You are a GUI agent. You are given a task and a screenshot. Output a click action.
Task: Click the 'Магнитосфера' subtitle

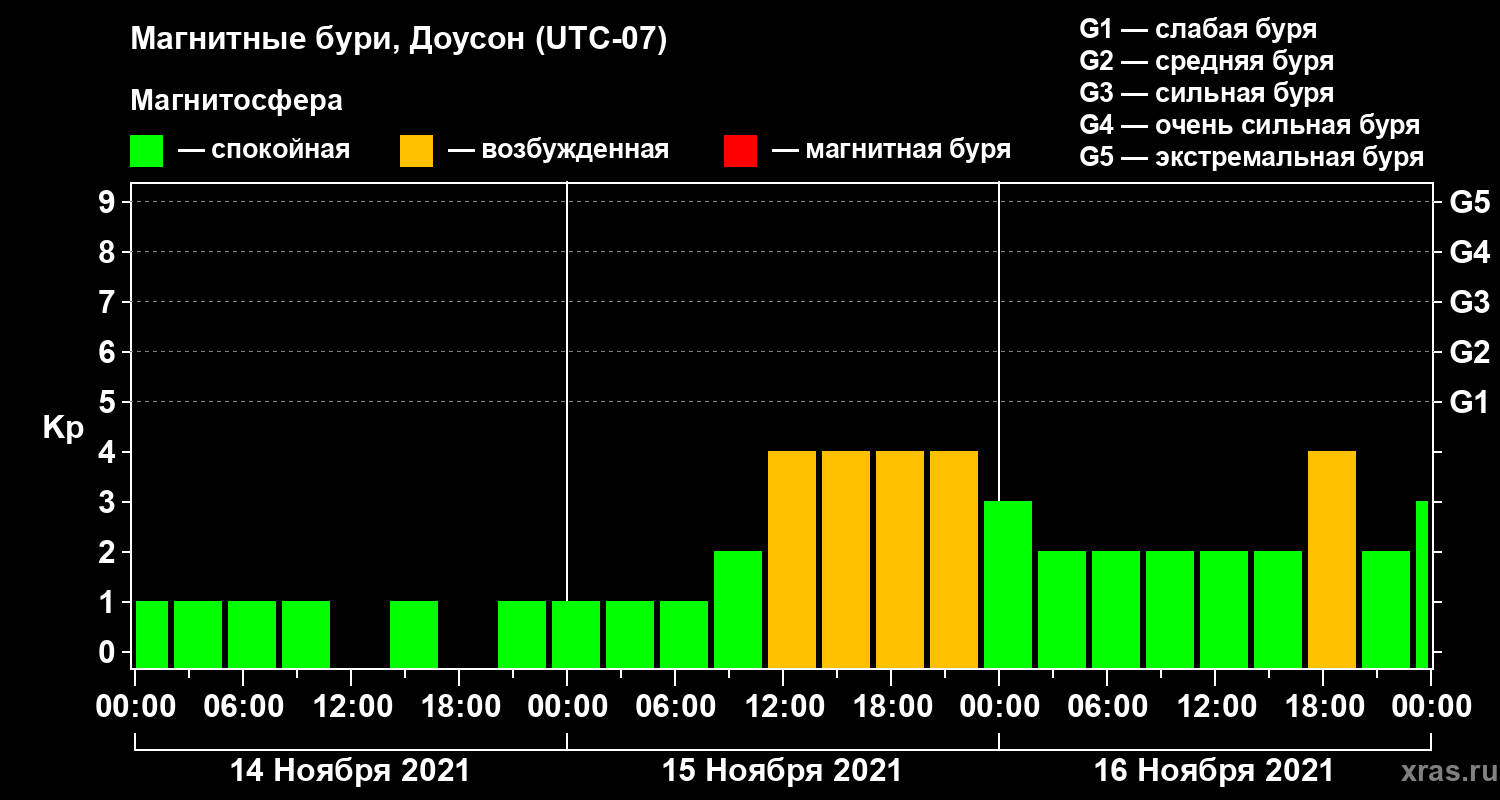click(236, 101)
